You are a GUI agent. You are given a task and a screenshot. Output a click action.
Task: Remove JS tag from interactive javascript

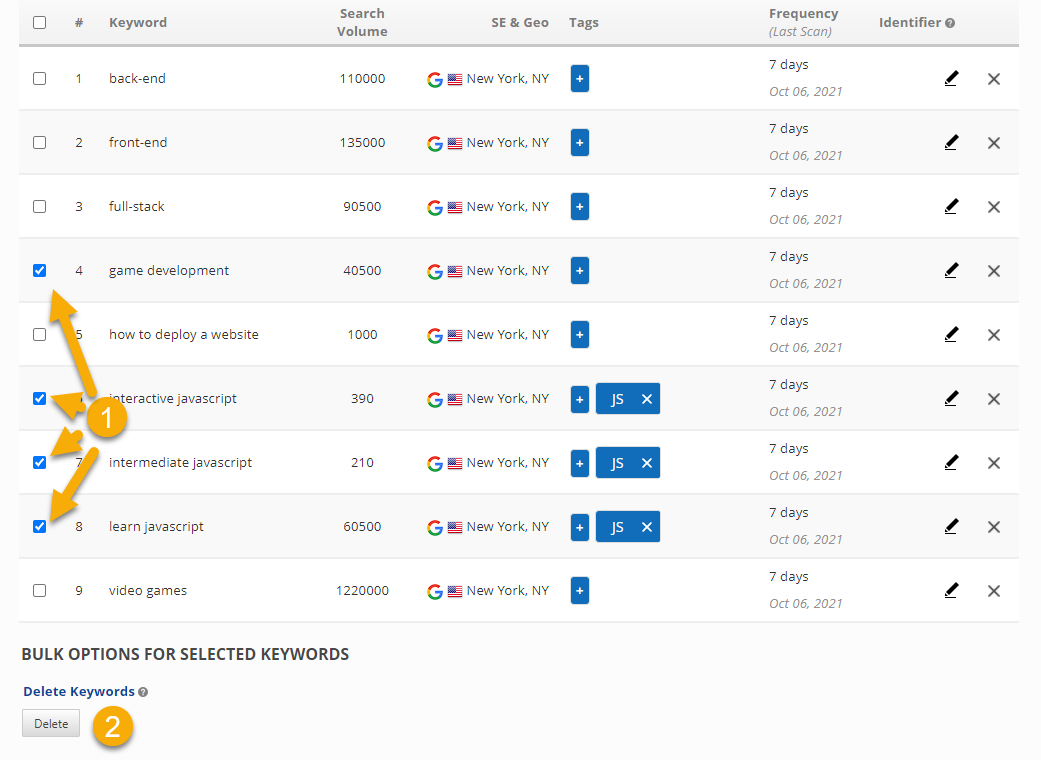click(x=647, y=399)
